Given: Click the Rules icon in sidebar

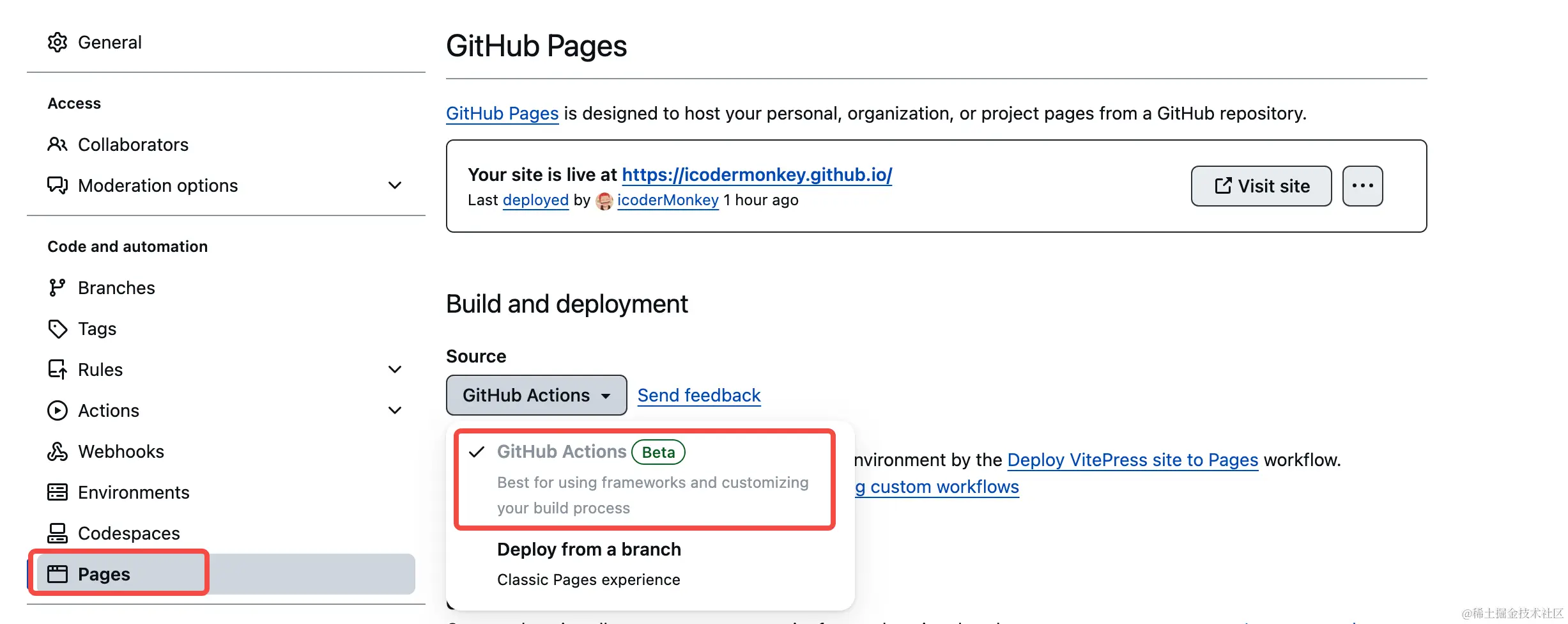Looking at the screenshot, I should click(x=58, y=370).
